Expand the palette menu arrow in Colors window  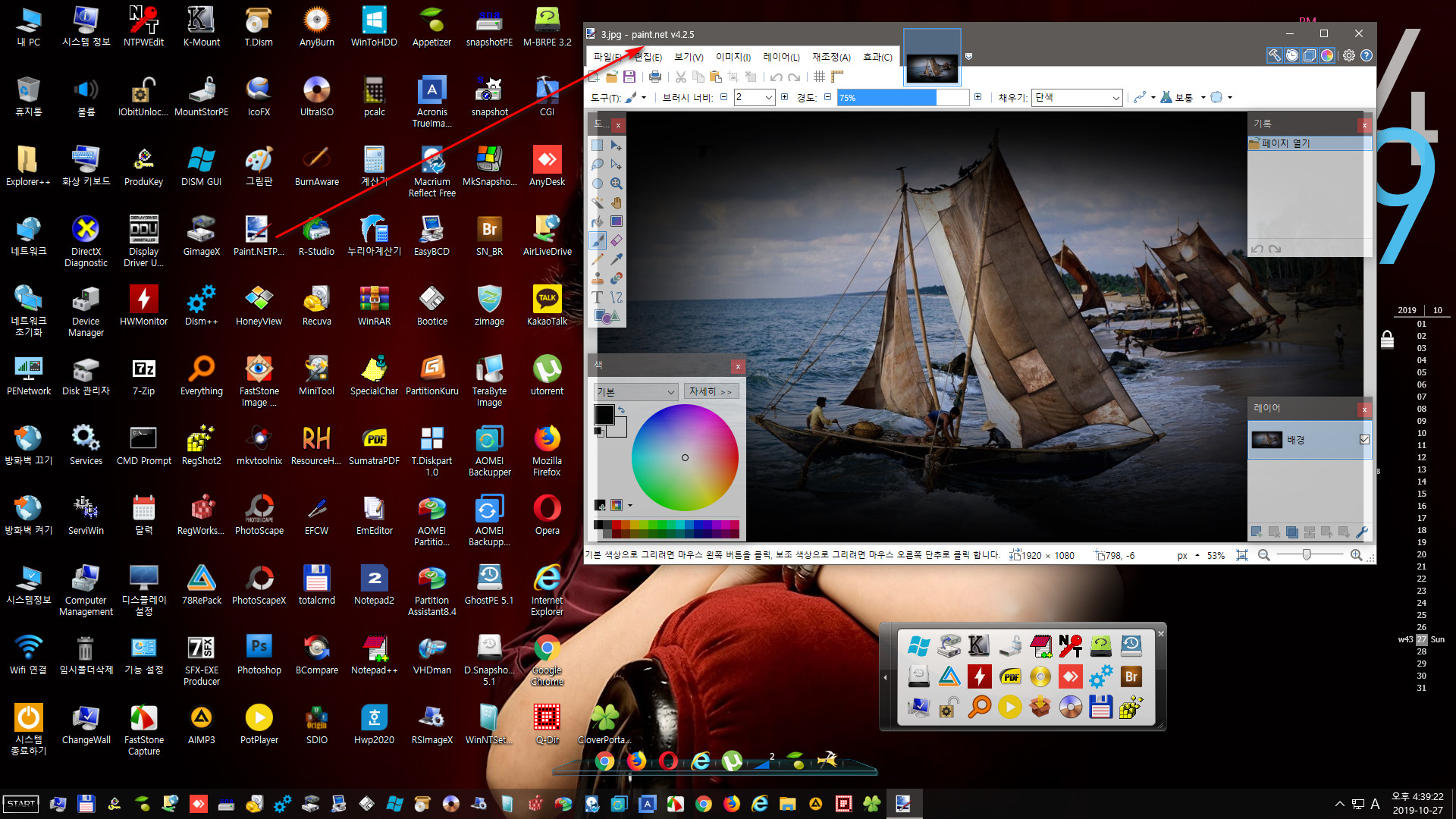[630, 506]
